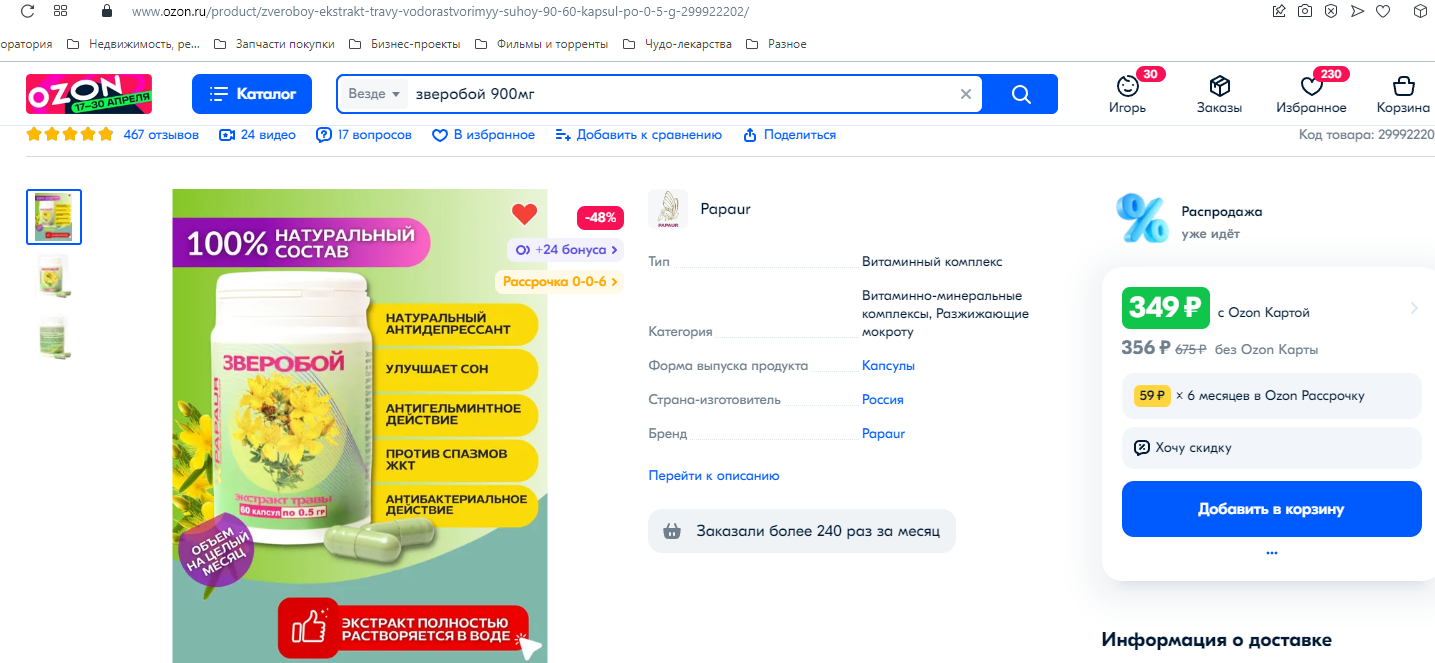
Task: Open the Корзина cart icon
Action: click(x=1403, y=94)
